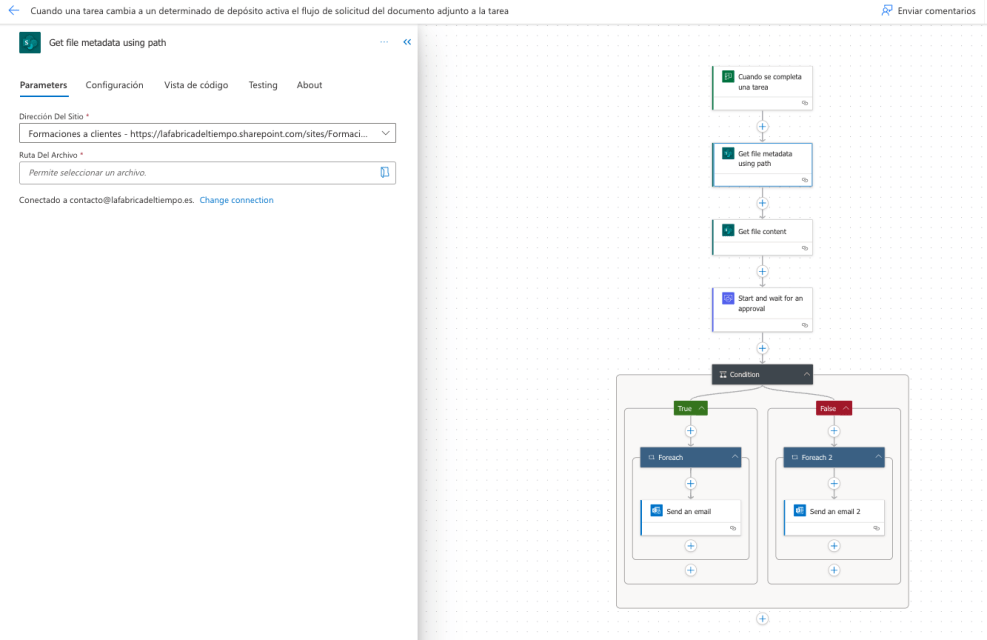The width and height of the screenshot is (987, 640).
Task: Select Cuando se completa una tarea card
Action: (762, 88)
